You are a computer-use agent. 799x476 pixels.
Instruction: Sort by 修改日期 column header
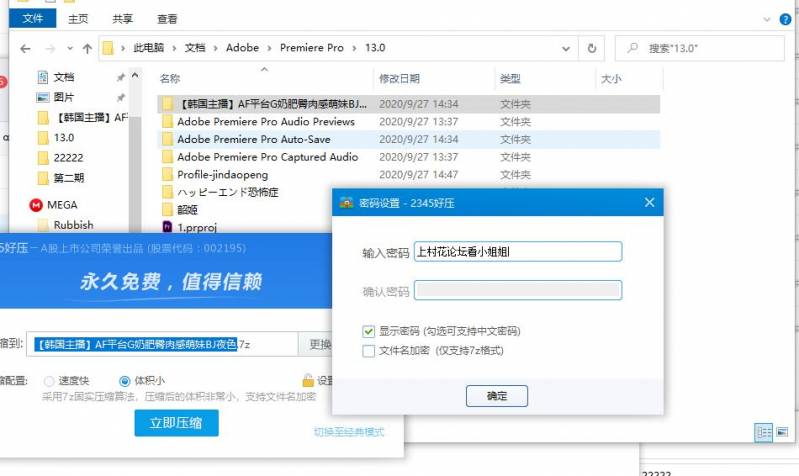399,78
